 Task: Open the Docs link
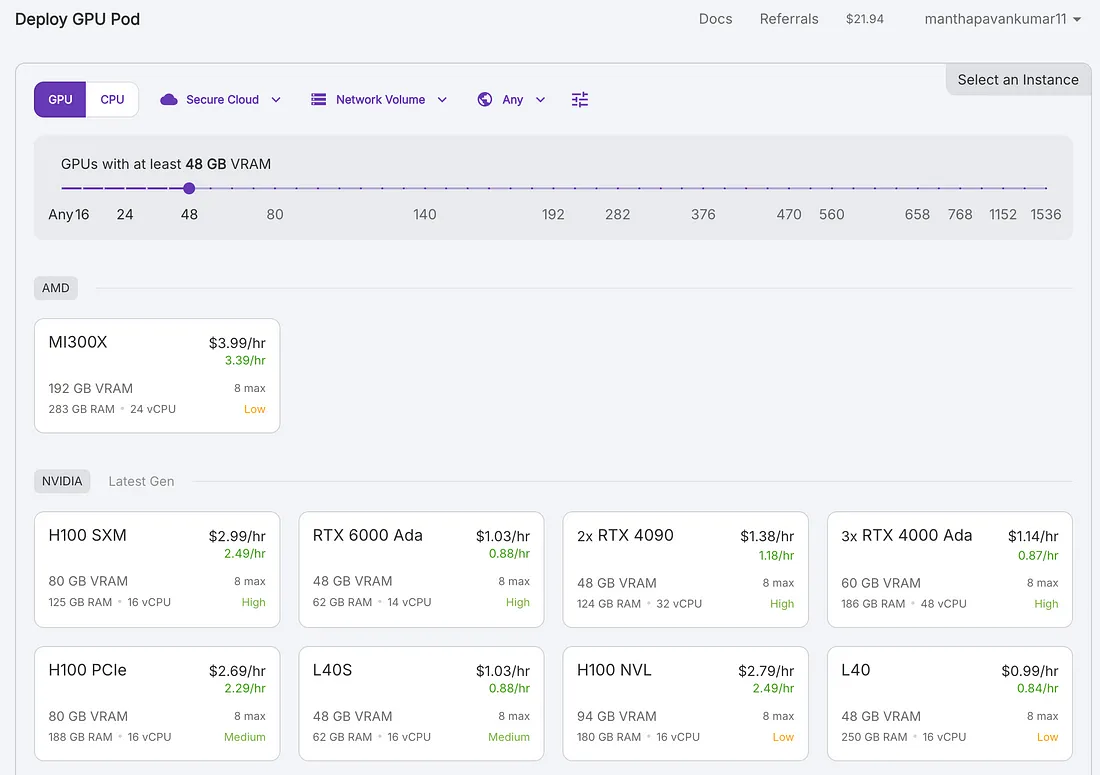tap(716, 19)
